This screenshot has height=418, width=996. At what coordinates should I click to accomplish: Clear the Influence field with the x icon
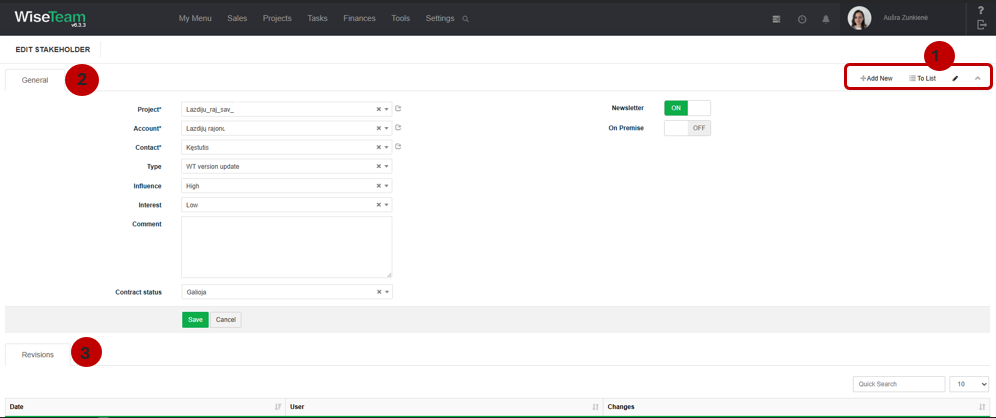(x=379, y=185)
